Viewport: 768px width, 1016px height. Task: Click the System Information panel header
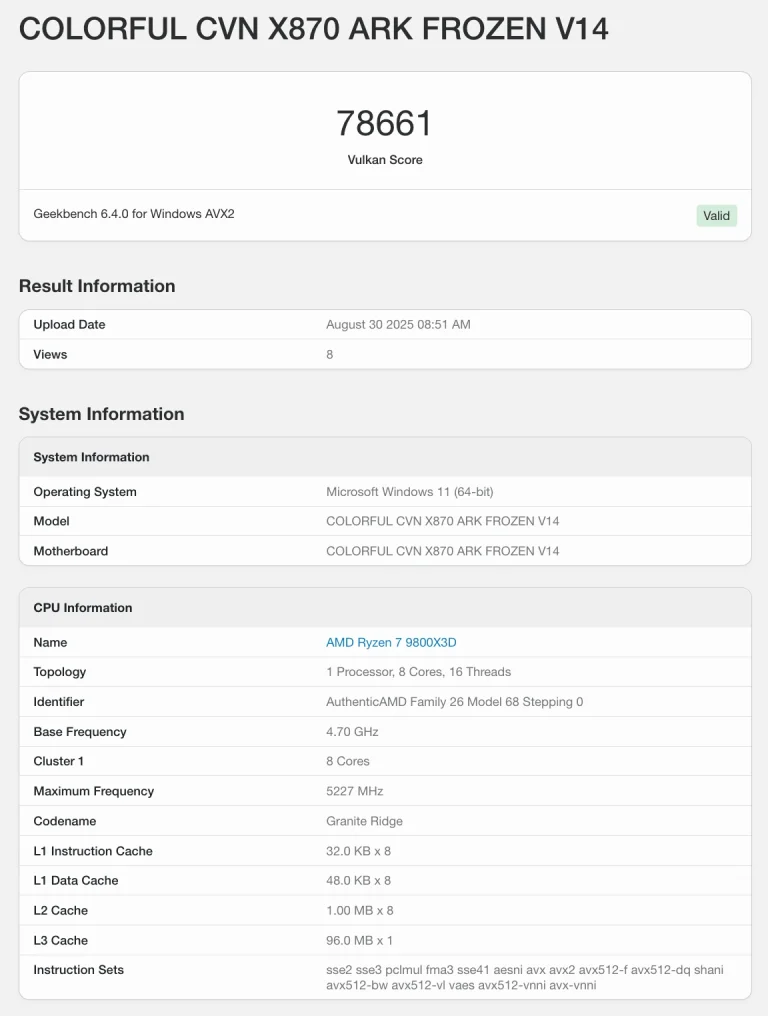(91, 457)
